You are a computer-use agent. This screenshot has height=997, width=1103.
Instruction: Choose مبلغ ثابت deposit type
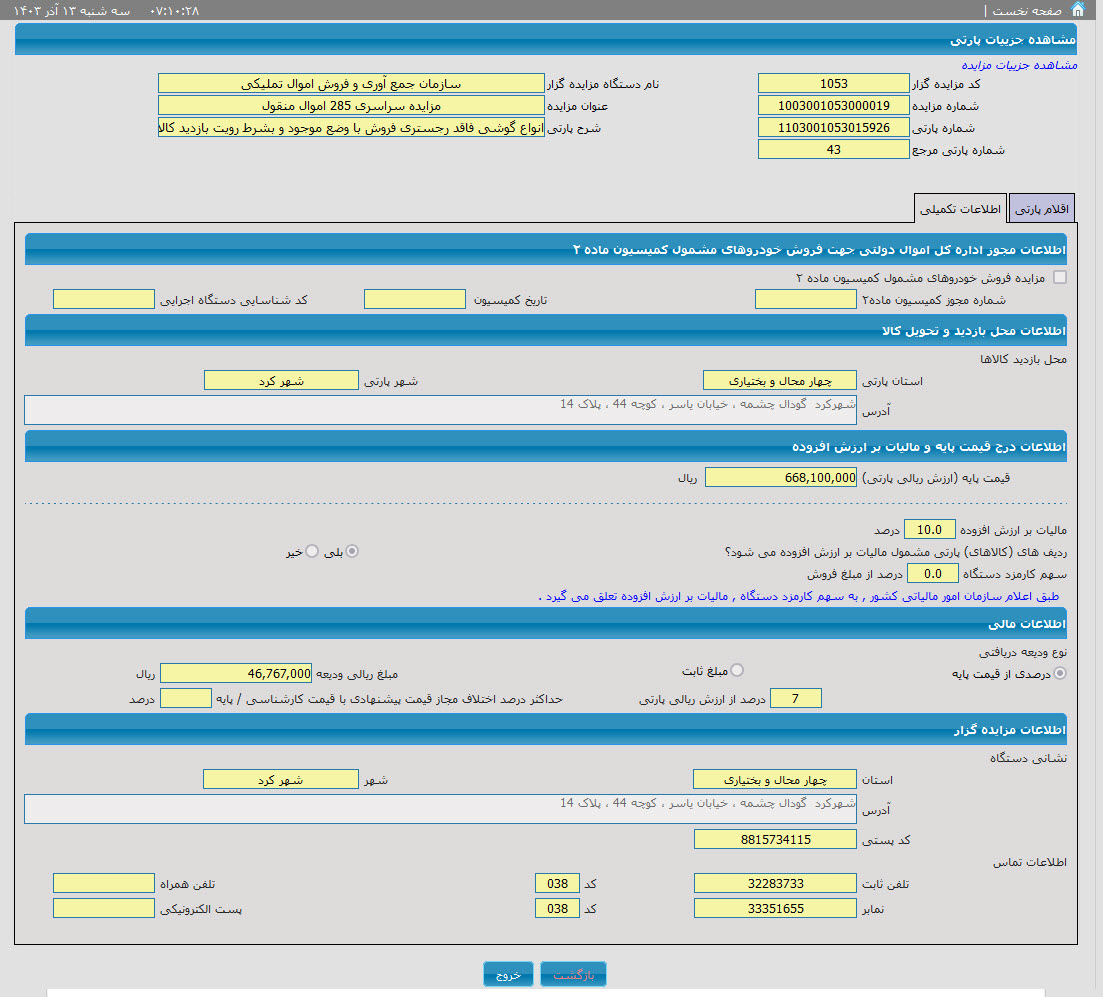point(737,670)
